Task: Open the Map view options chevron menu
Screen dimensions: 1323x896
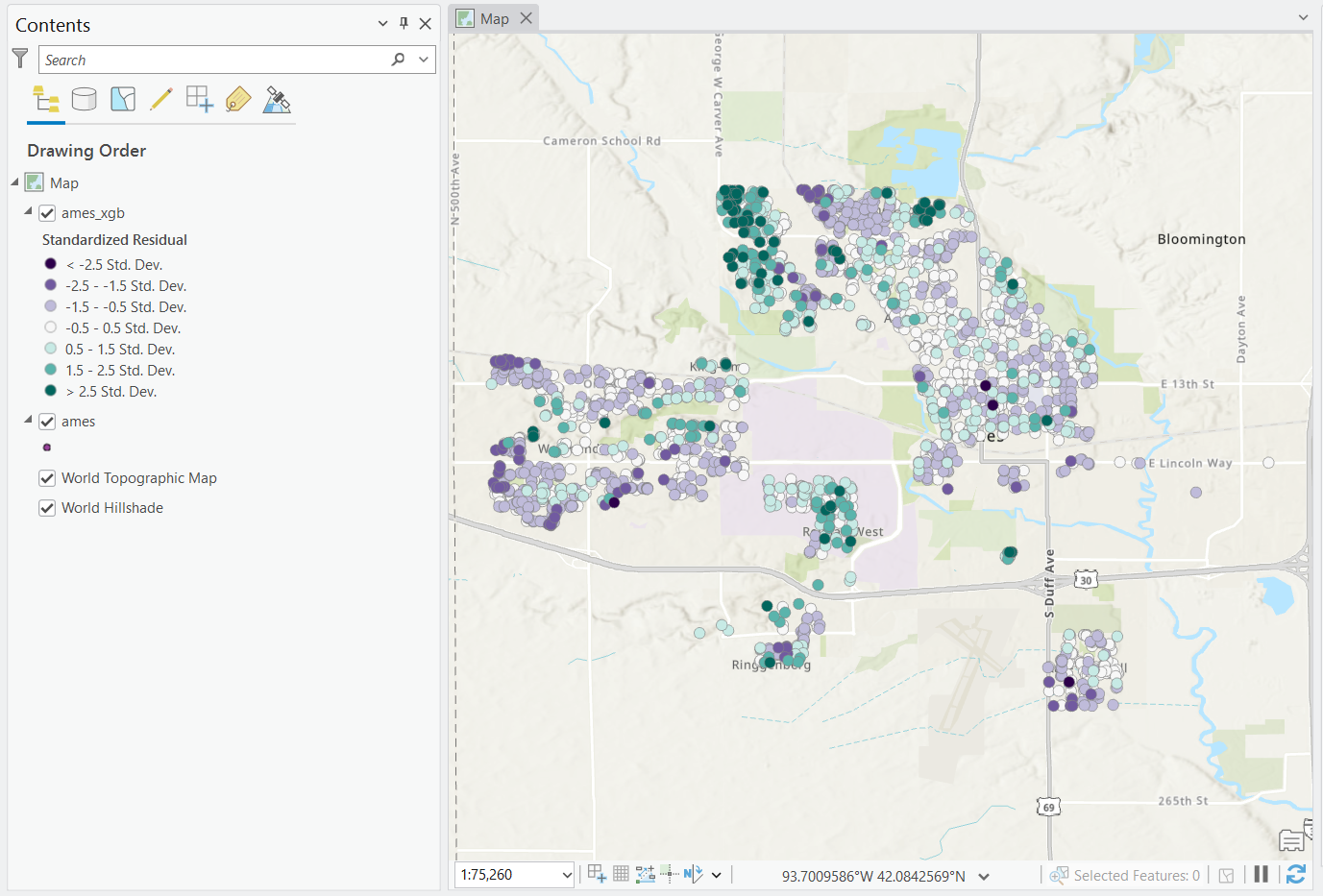Action: 1303,17
